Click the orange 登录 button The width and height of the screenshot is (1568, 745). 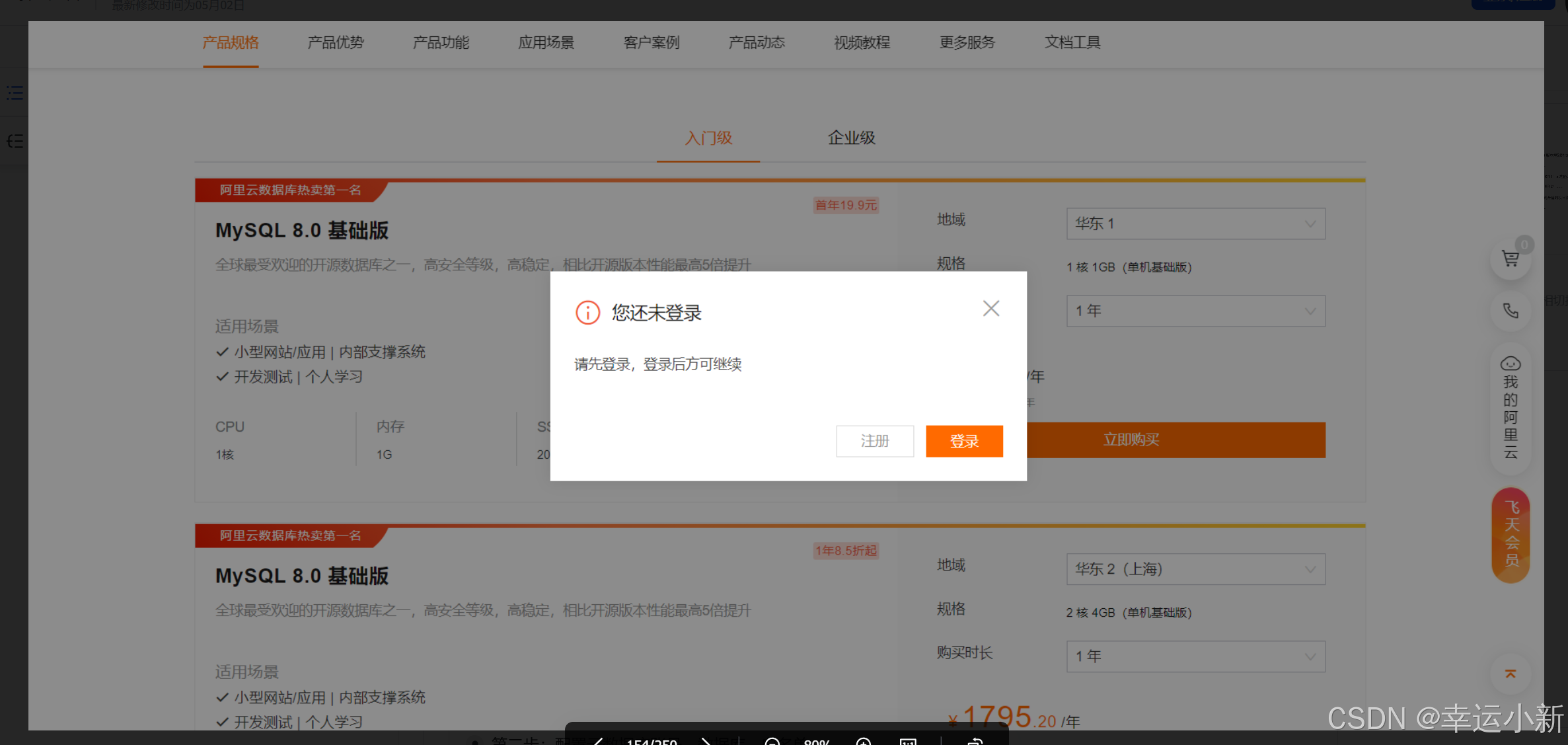coord(964,441)
